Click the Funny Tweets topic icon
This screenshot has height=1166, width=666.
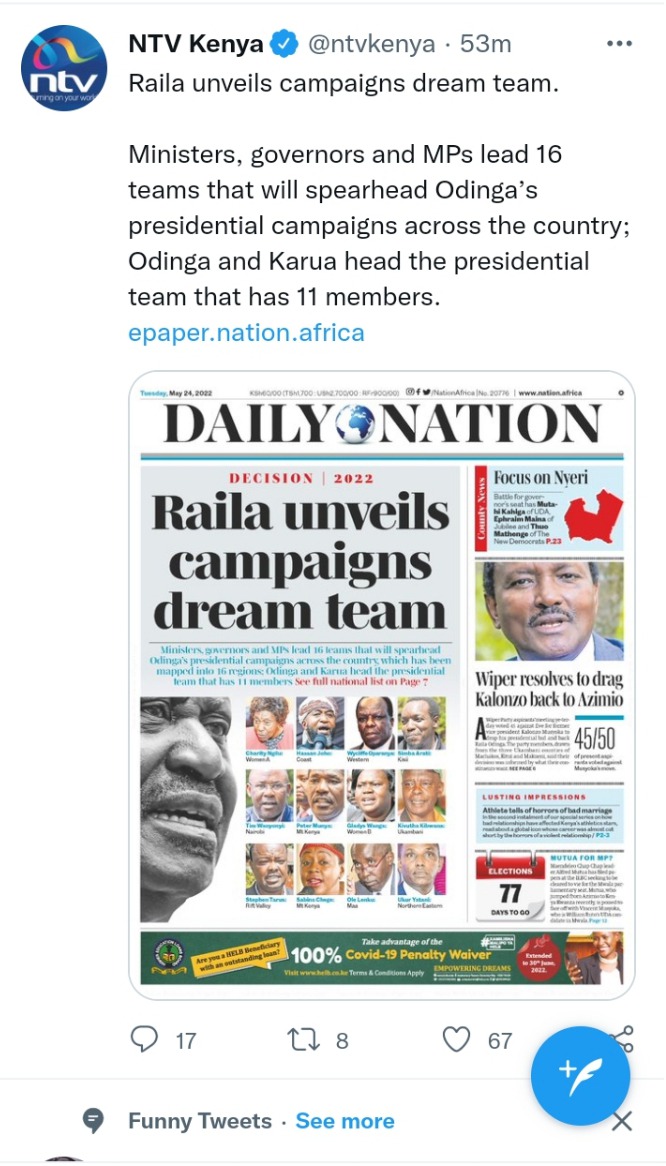pyautogui.click(x=93, y=1121)
